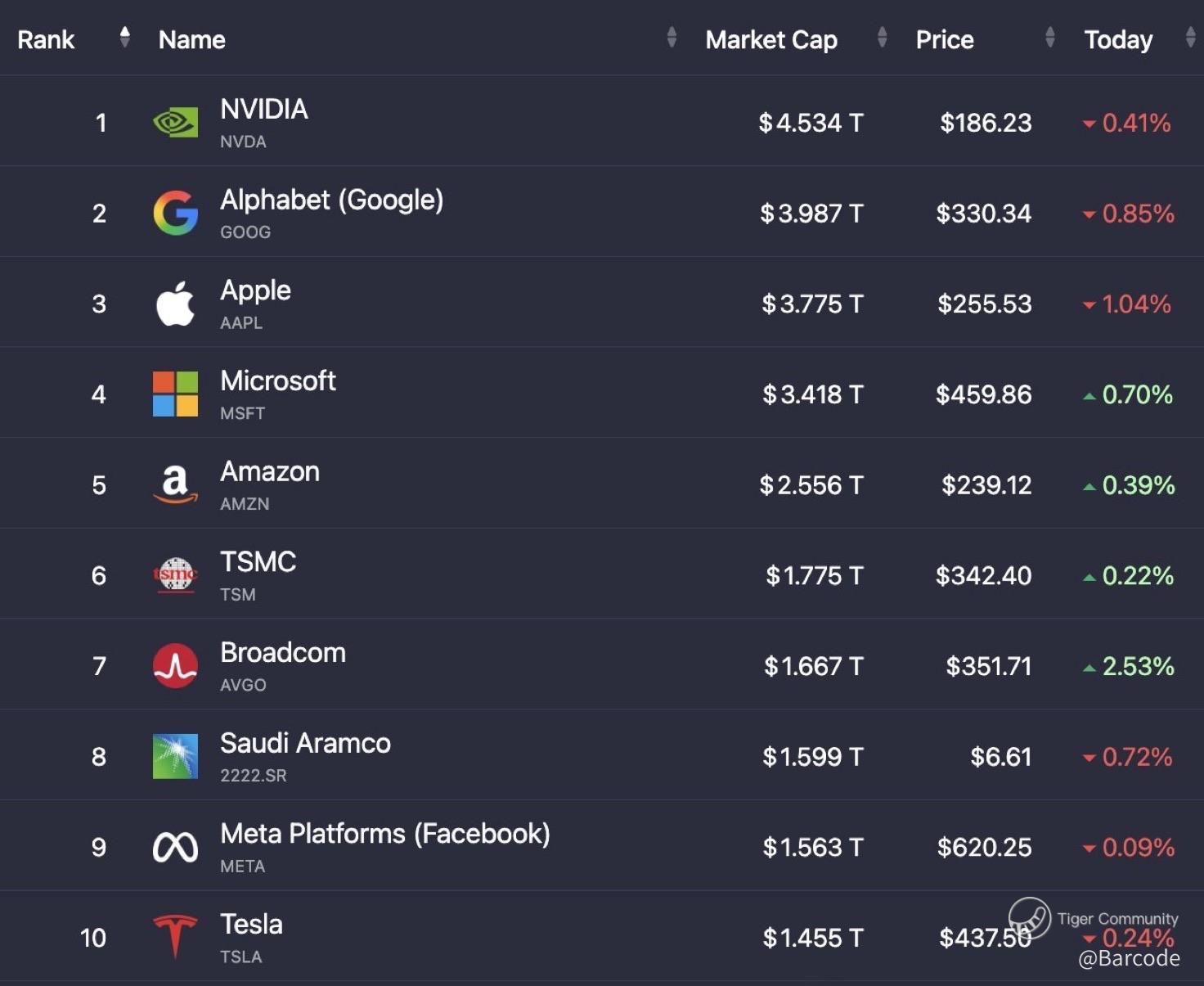This screenshot has width=1204, height=986.
Task: Sort by Market Cap arrows
Action: pyautogui.click(x=882, y=38)
